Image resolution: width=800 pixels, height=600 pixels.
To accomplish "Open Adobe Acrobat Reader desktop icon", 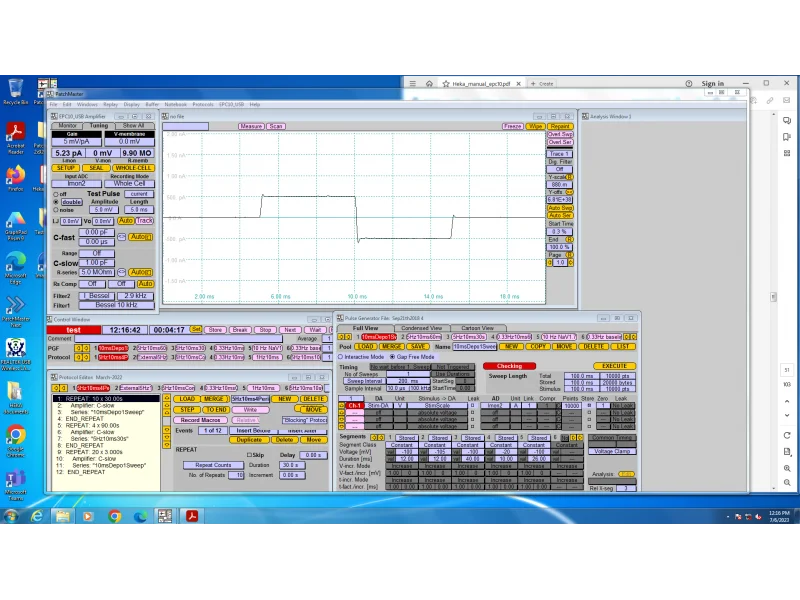I will (15, 133).
